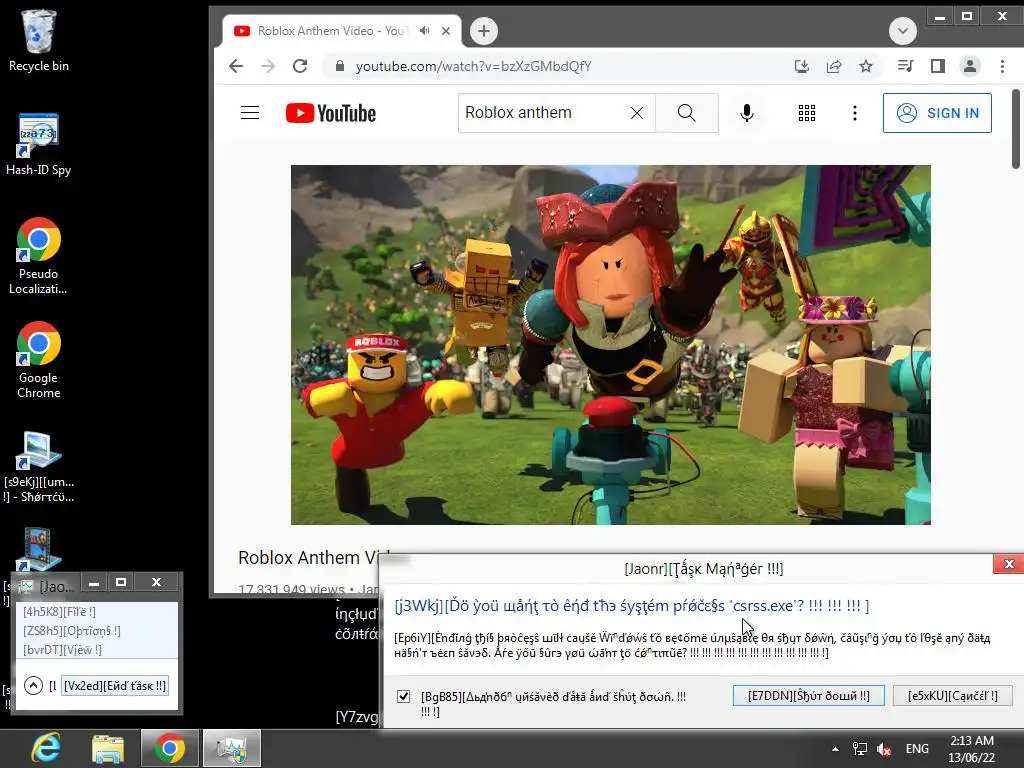1024x768 pixels.
Task: Click the YouTube search magnifier button
Action: [x=686, y=113]
